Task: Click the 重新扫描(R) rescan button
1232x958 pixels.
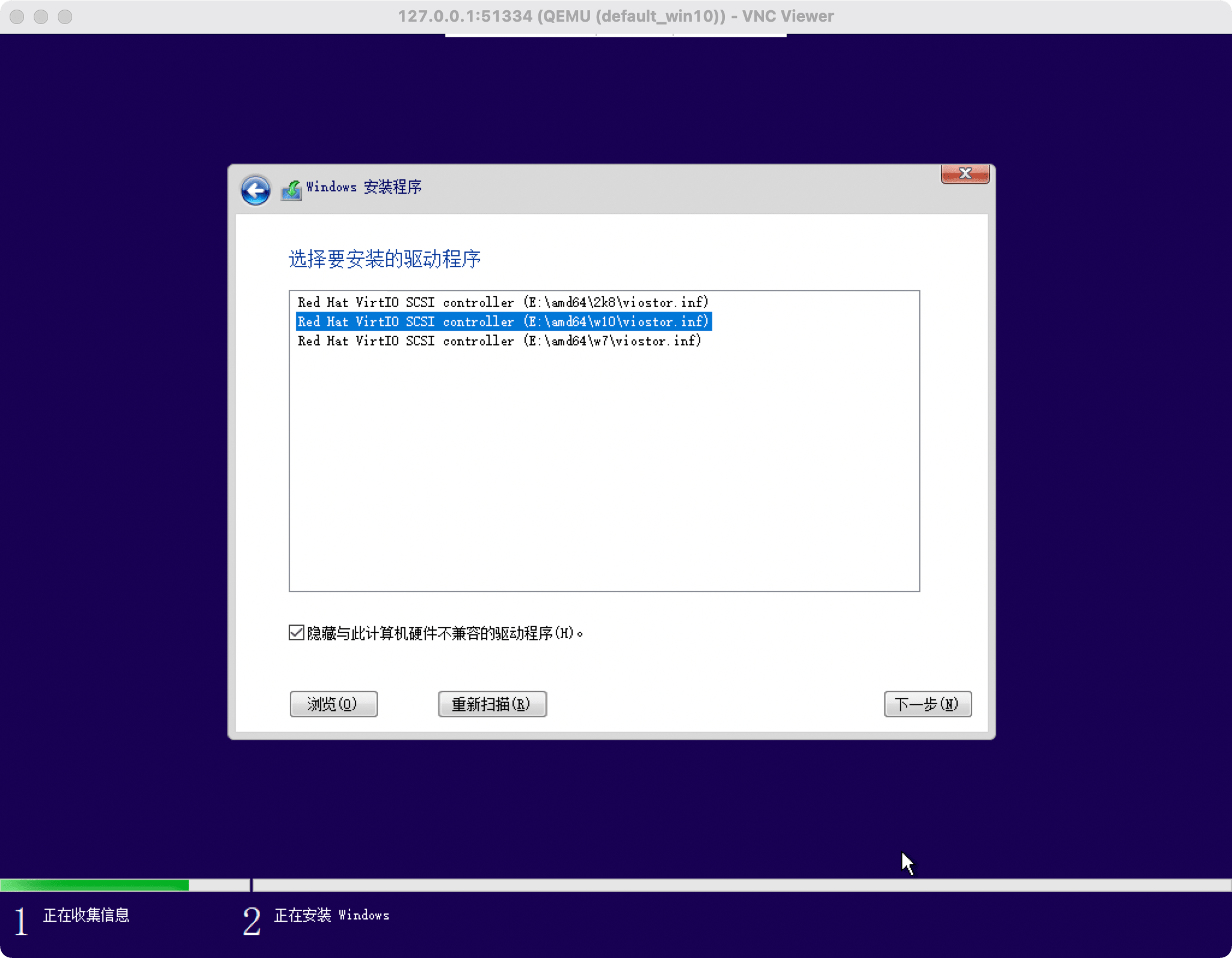Action: pyautogui.click(x=492, y=703)
